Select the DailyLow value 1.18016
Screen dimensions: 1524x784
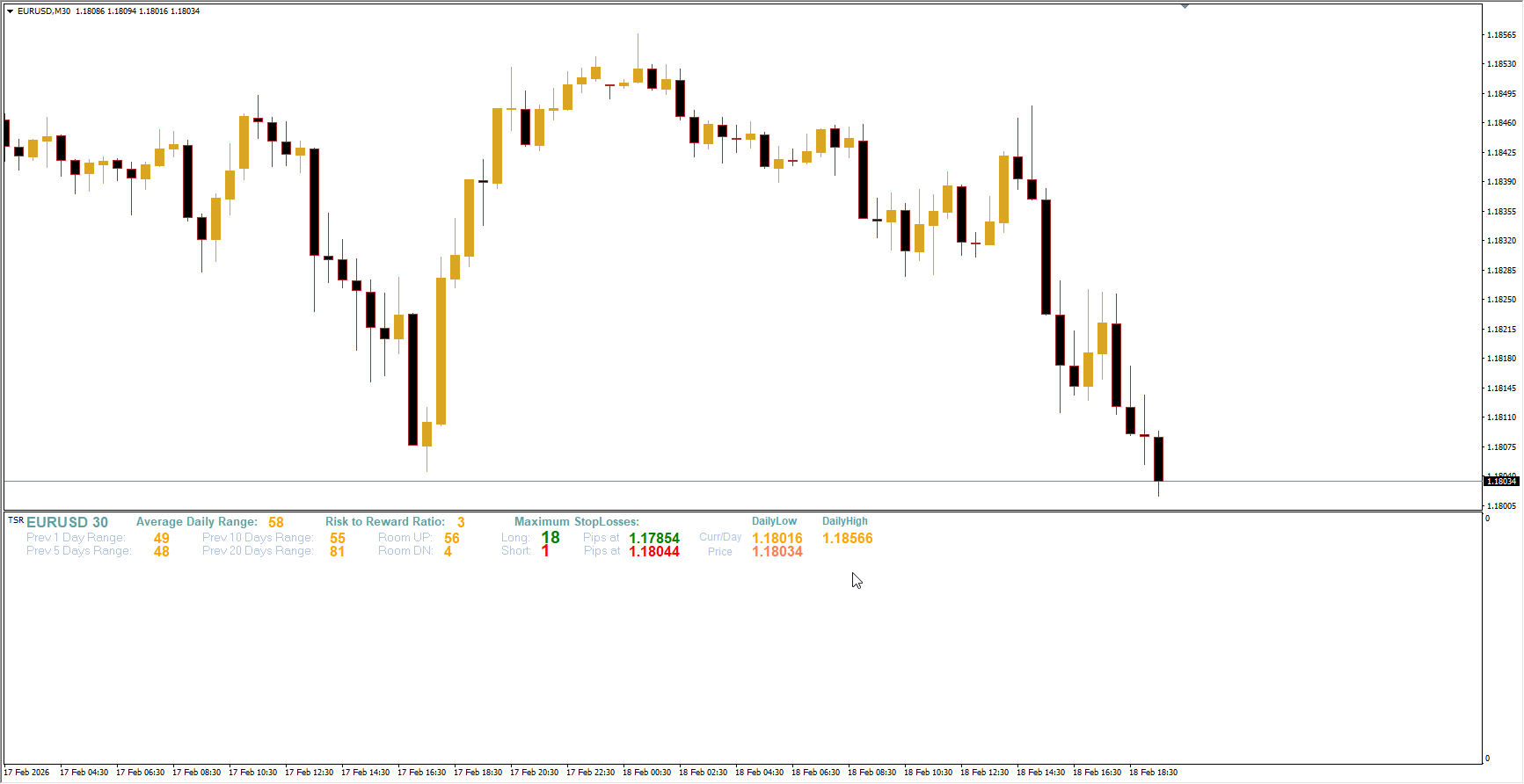777,538
